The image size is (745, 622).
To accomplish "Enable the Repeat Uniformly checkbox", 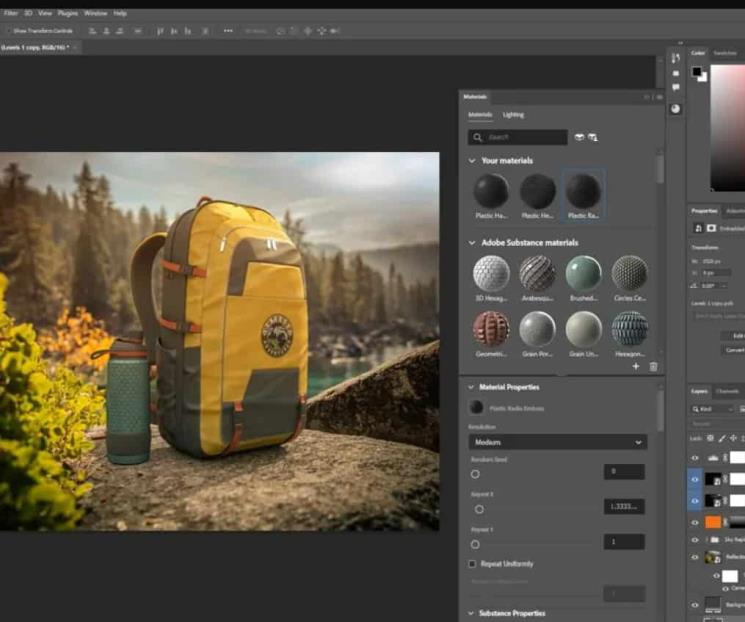I will point(472,564).
